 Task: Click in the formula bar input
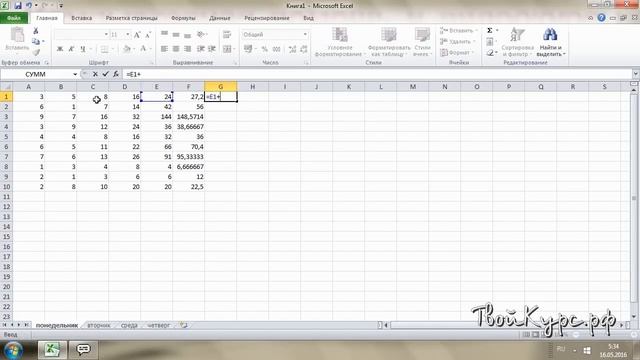click(x=377, y=74)
